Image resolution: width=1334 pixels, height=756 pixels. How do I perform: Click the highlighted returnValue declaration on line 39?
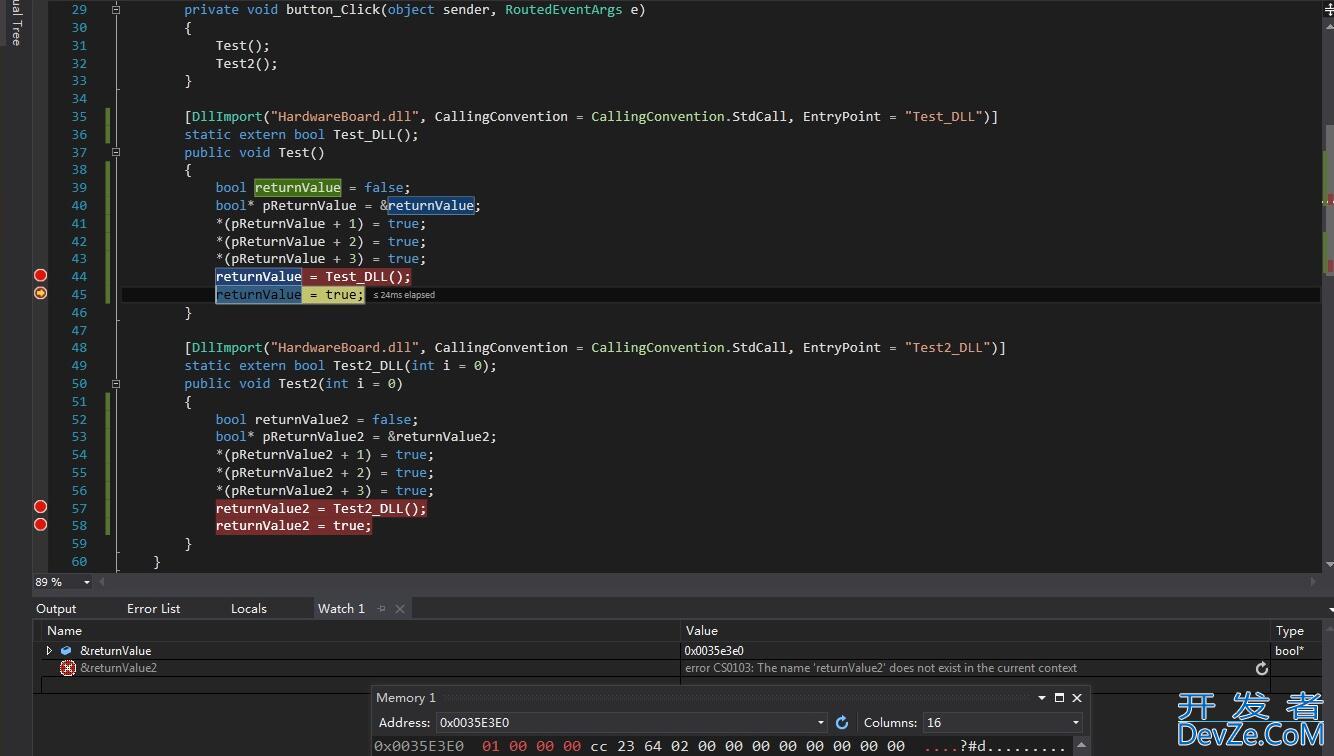tap(298, 187)
